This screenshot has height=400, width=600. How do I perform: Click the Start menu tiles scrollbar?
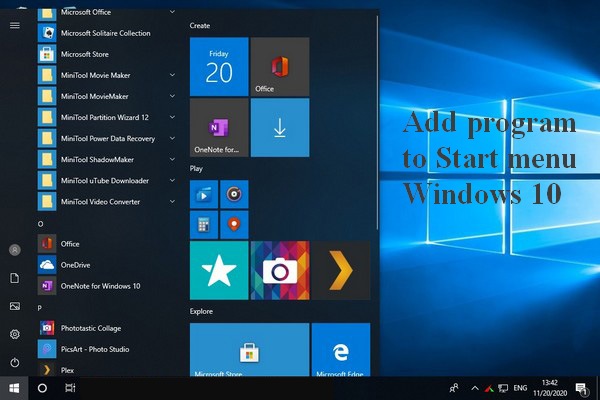click(378, 122)
